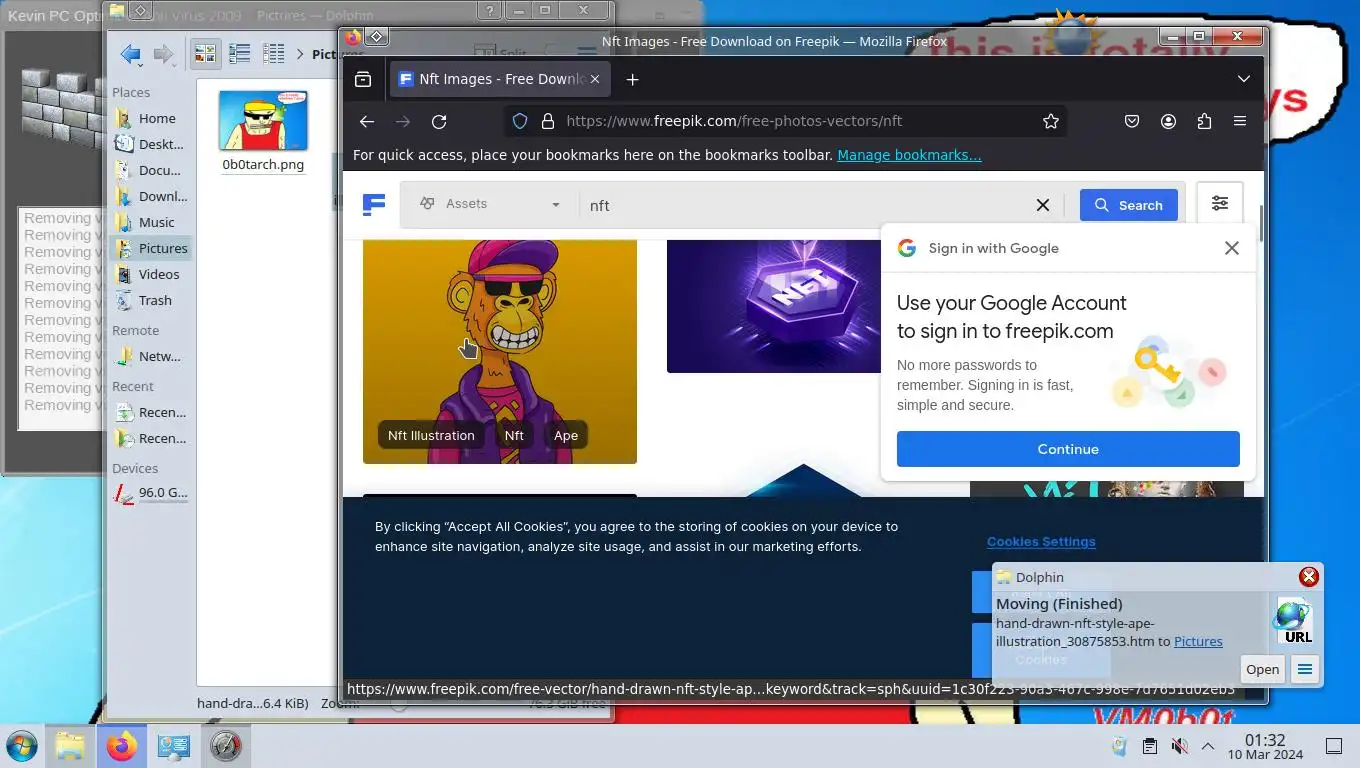Open Firefox account icon
Image resolution: width=1360 pixels, height=768 pixels.
[x=1168, y=121]
